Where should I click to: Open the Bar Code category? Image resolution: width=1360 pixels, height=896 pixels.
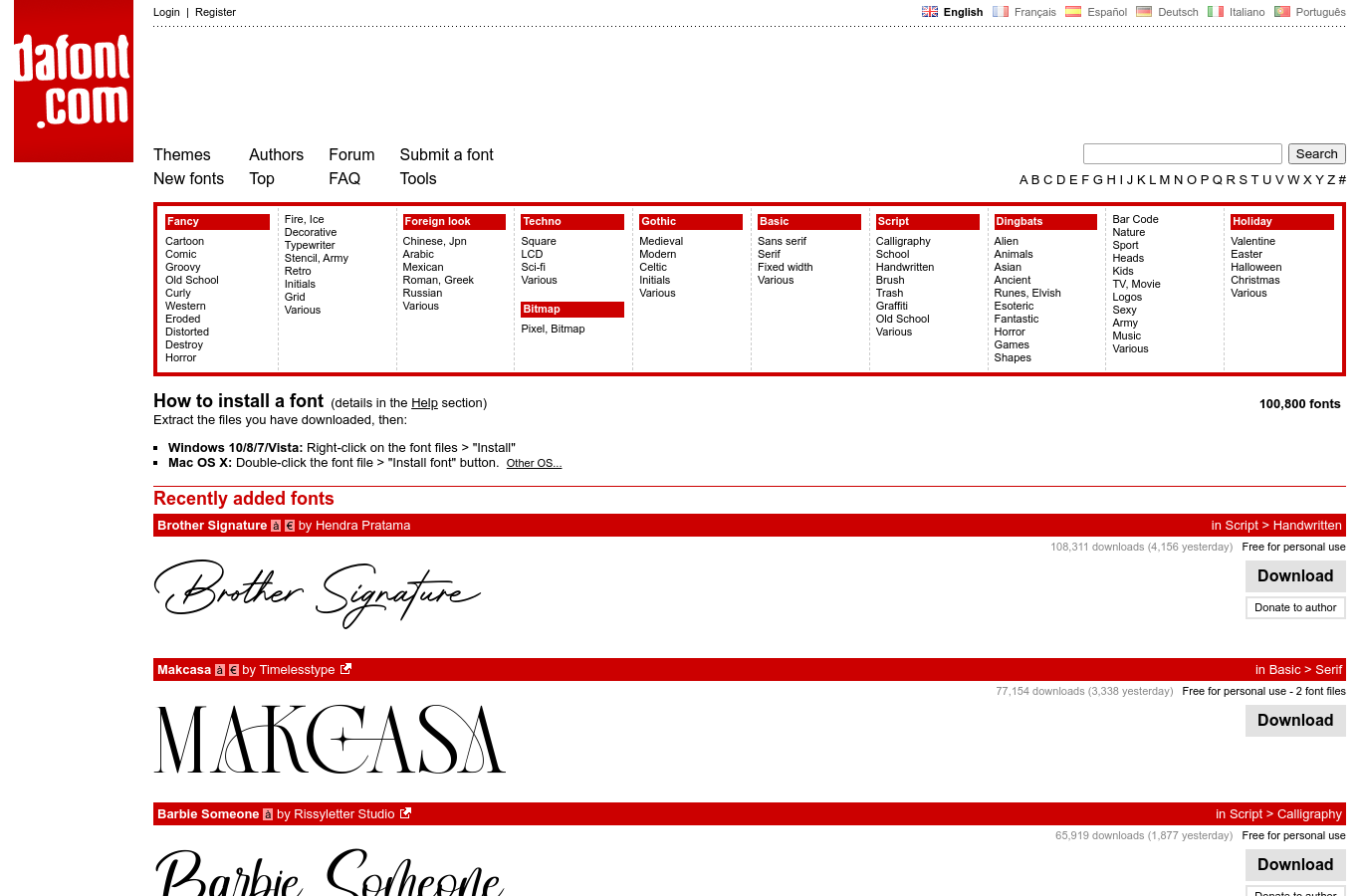coord(1135,220)
